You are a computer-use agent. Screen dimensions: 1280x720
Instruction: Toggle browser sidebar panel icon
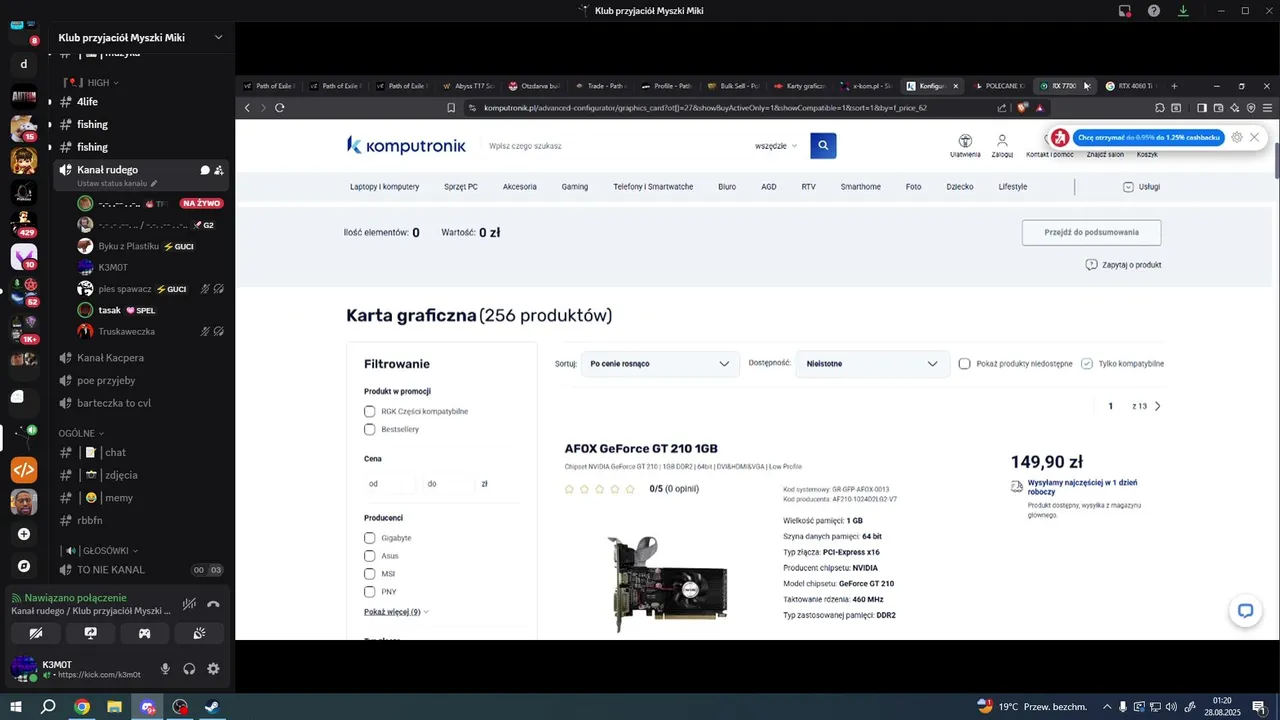click(x=1203, y=108)
